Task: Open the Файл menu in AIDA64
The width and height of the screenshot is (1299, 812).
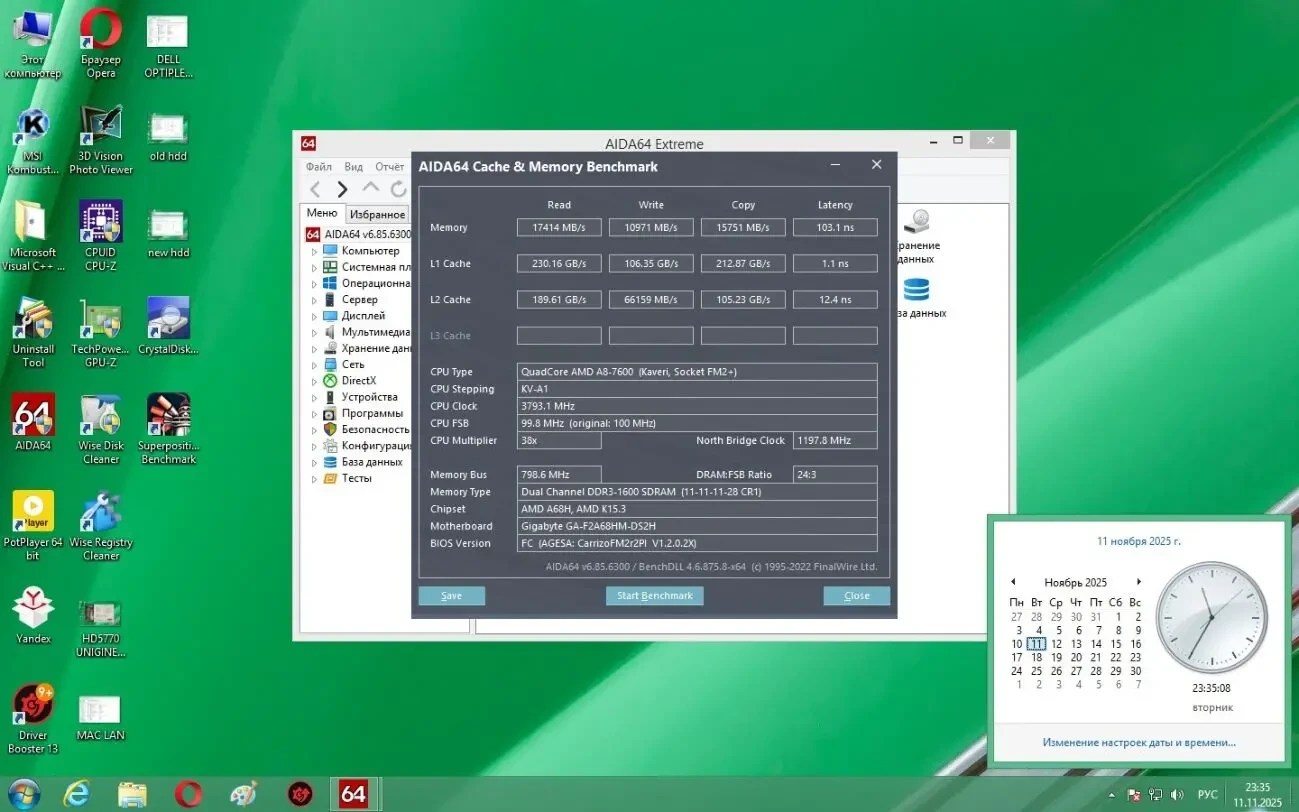Action: [x=319, y=167]
